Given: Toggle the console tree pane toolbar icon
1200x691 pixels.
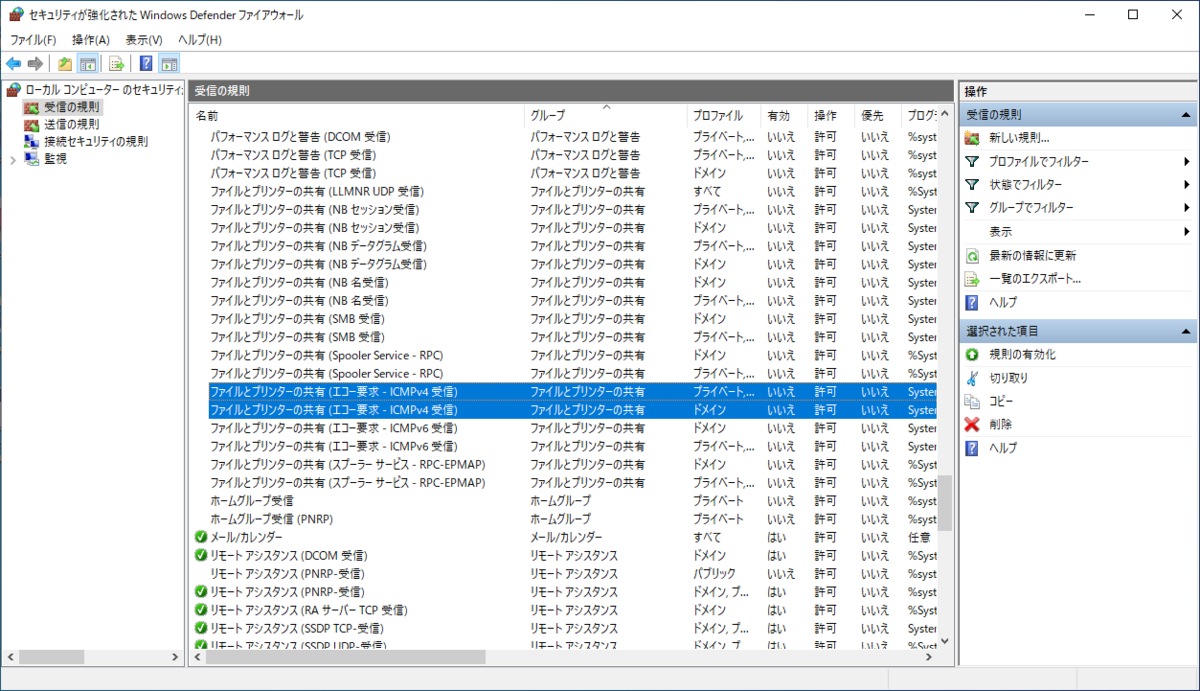Looking at the screenshot, I should tap(88, 64).
